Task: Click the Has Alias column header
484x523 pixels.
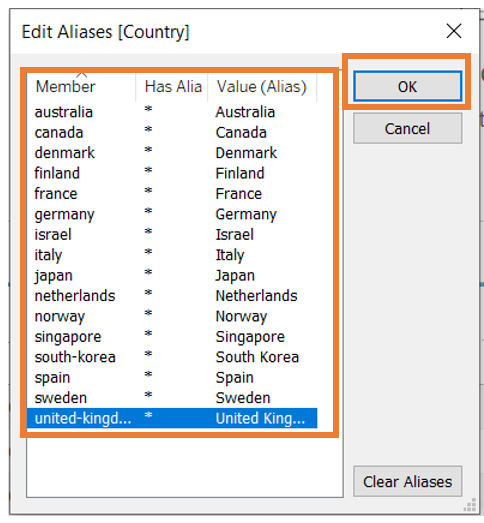Action: tap(172, 87)
